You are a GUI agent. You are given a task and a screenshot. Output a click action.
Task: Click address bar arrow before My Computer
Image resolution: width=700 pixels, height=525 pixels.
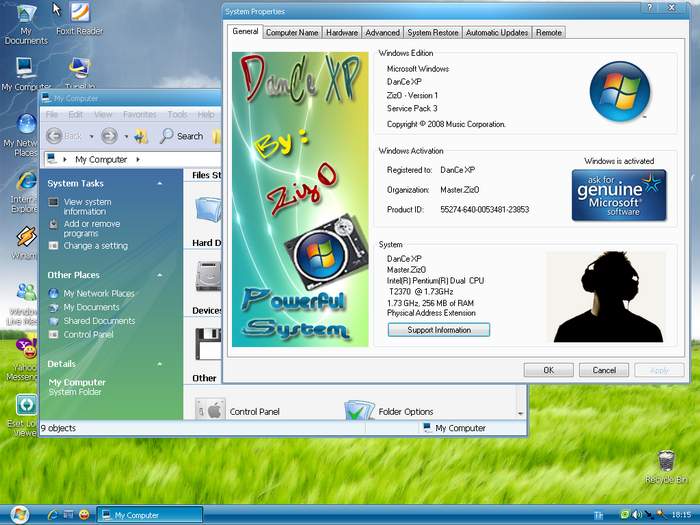tap(65, 159)
